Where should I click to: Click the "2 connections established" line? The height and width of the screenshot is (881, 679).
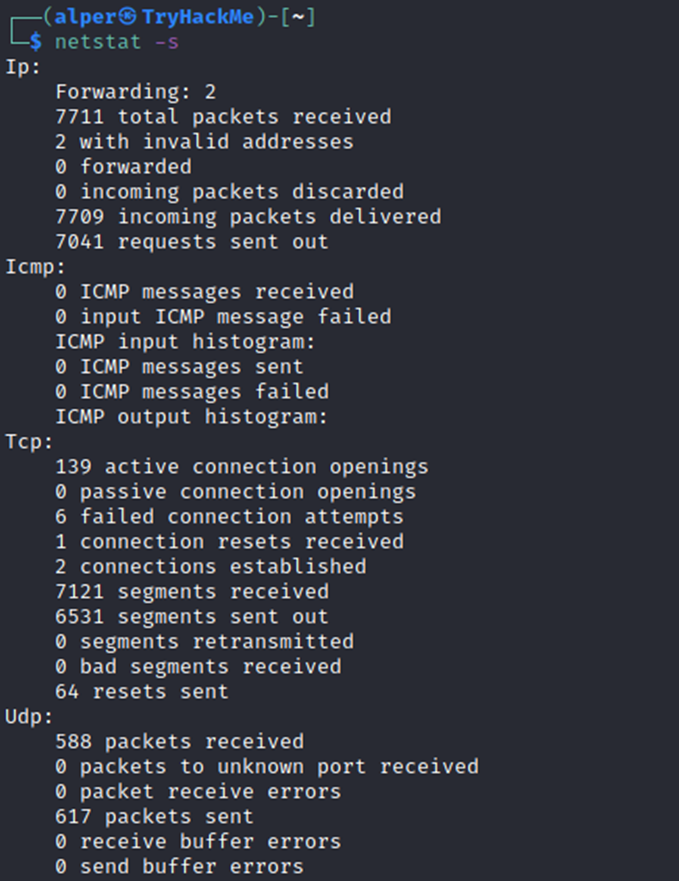(210, 567)
